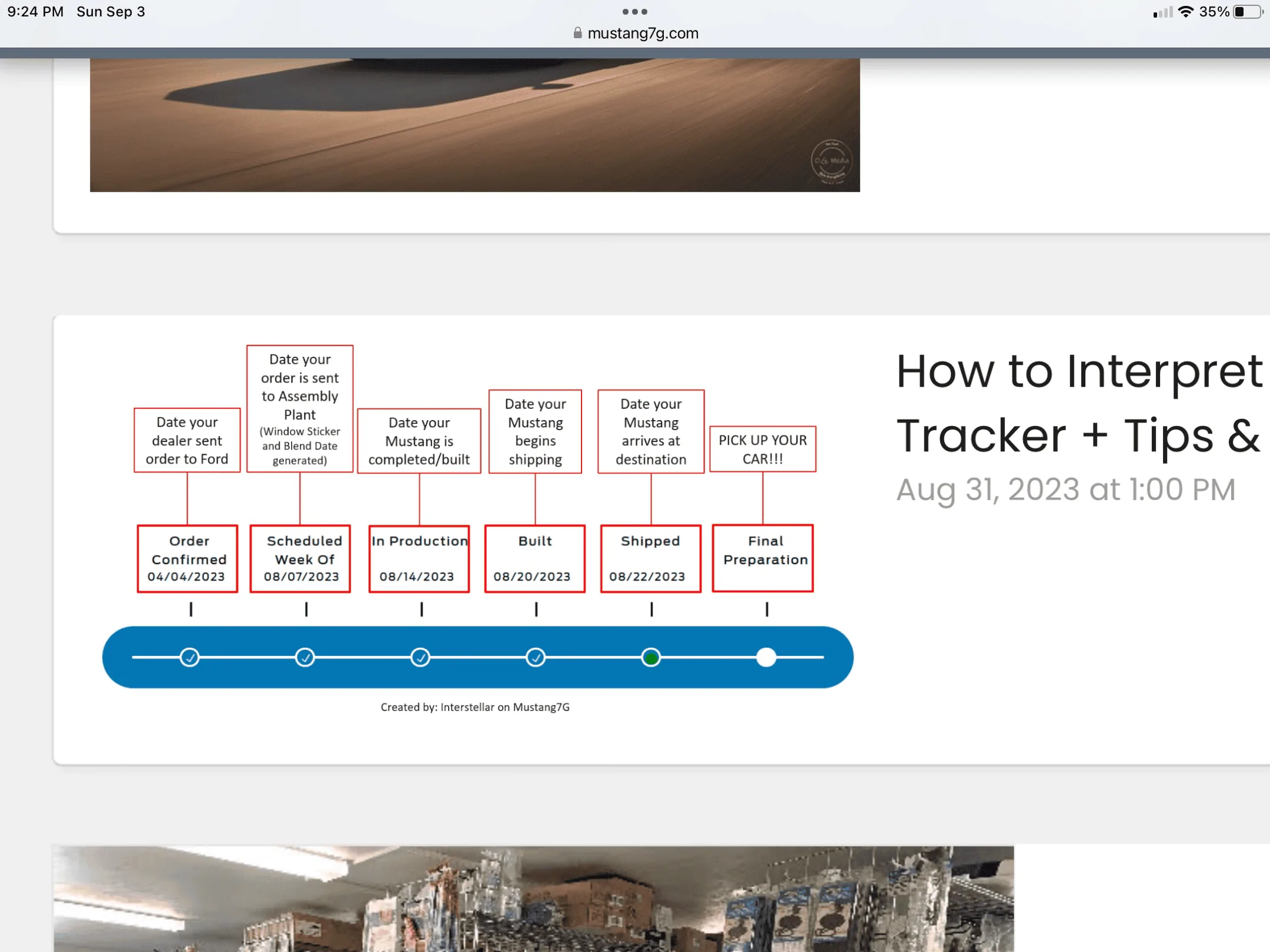
Task: Open the desert car shadow image
Action: coord(474,125)
